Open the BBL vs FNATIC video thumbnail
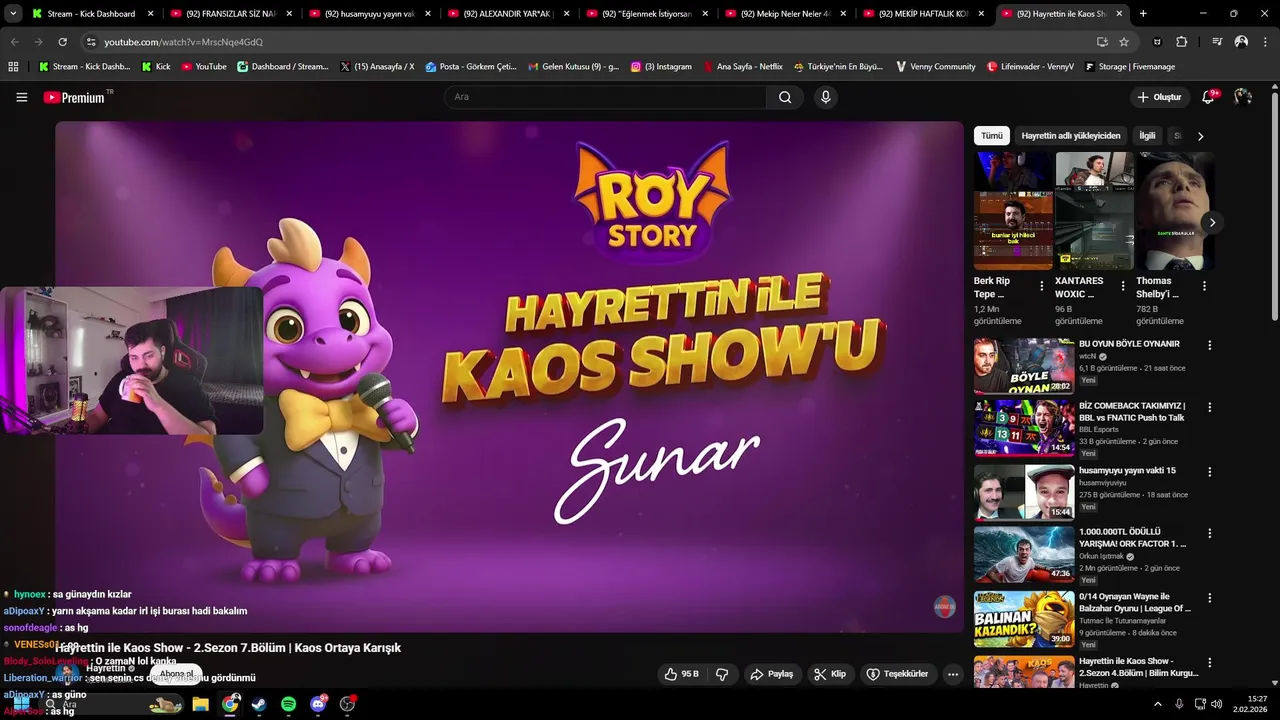Screen dimensions: 1280x720 coord(1024,429)
